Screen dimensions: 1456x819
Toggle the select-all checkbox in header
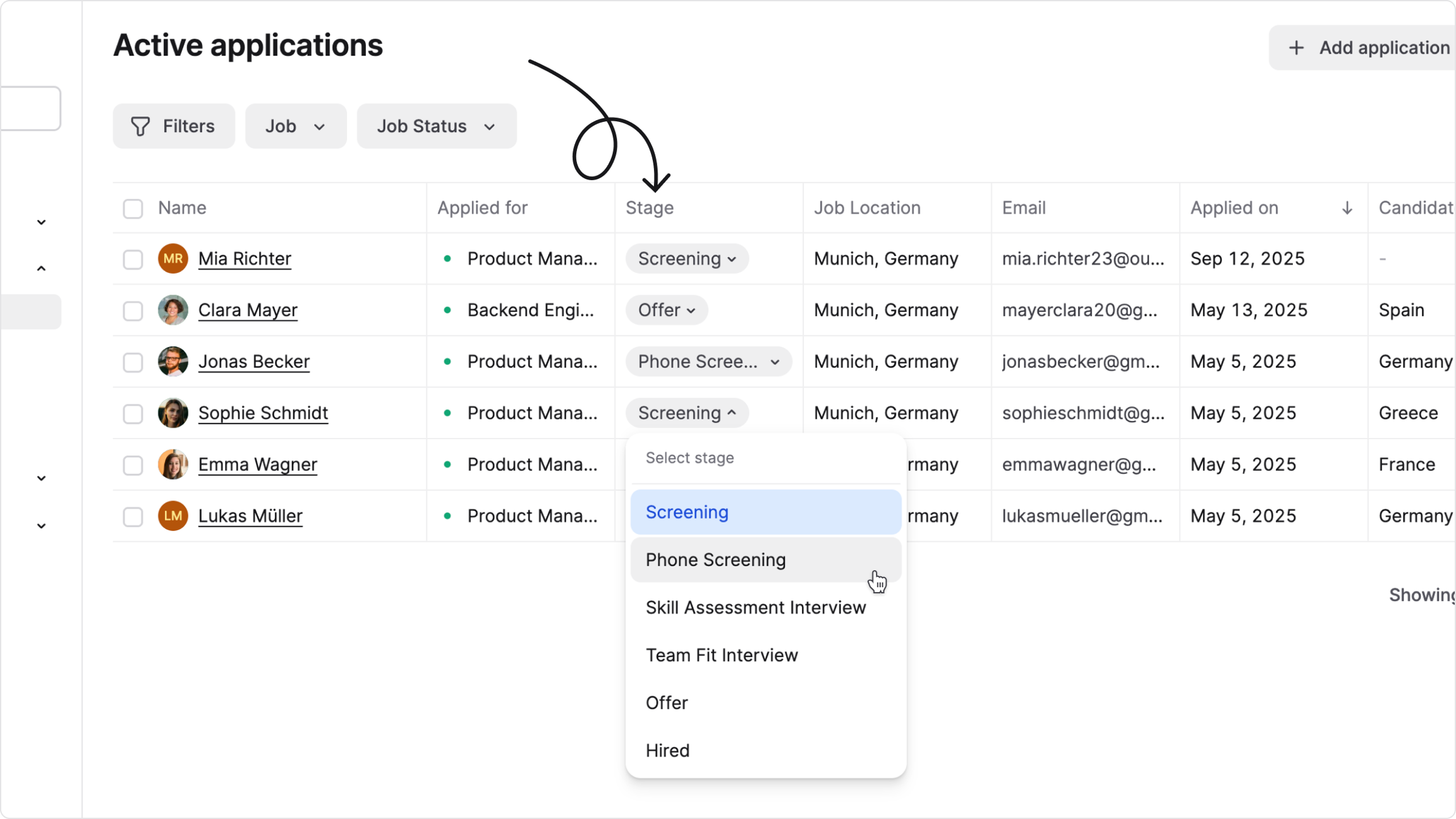pyautogui.click(x=133, y=209)
